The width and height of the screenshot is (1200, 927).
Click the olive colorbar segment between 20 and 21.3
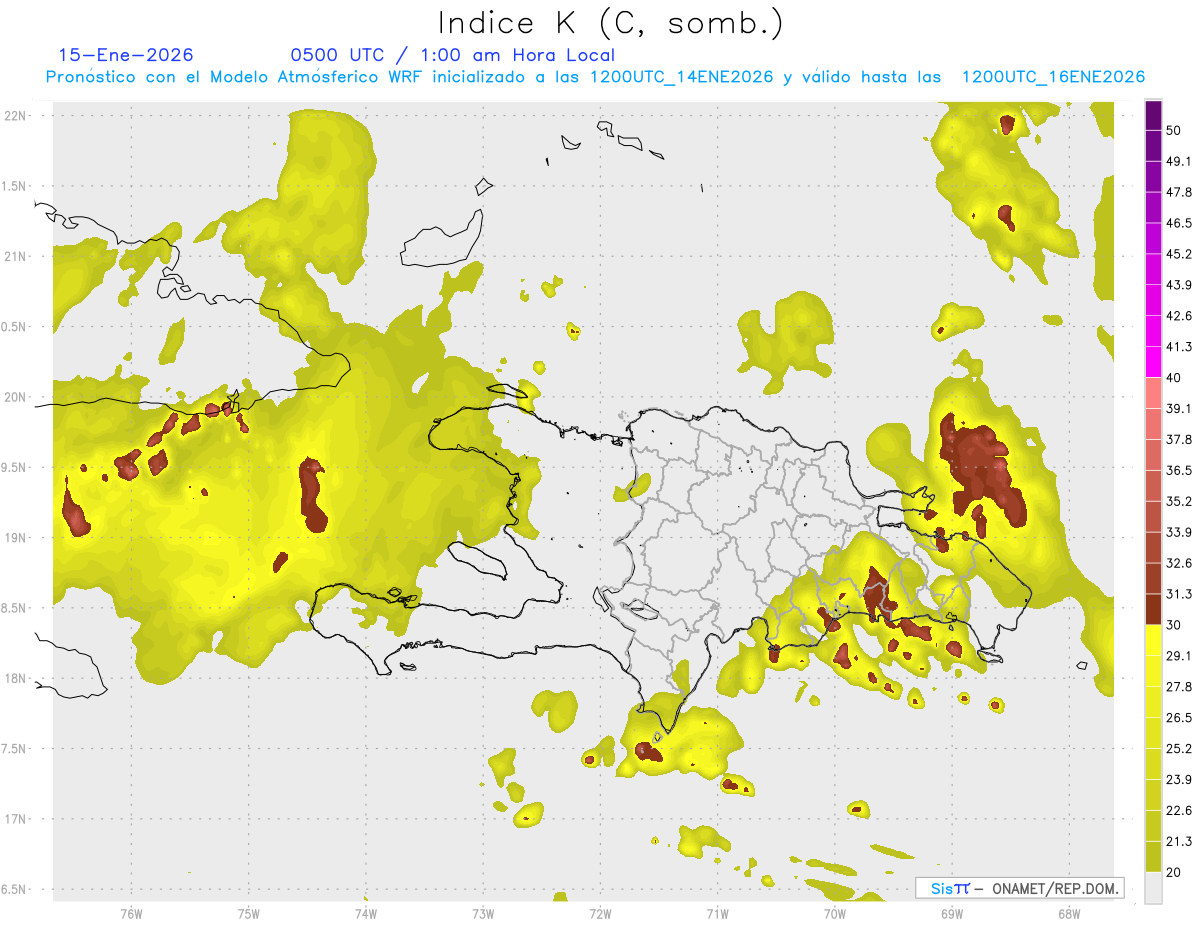point(1153,857)
